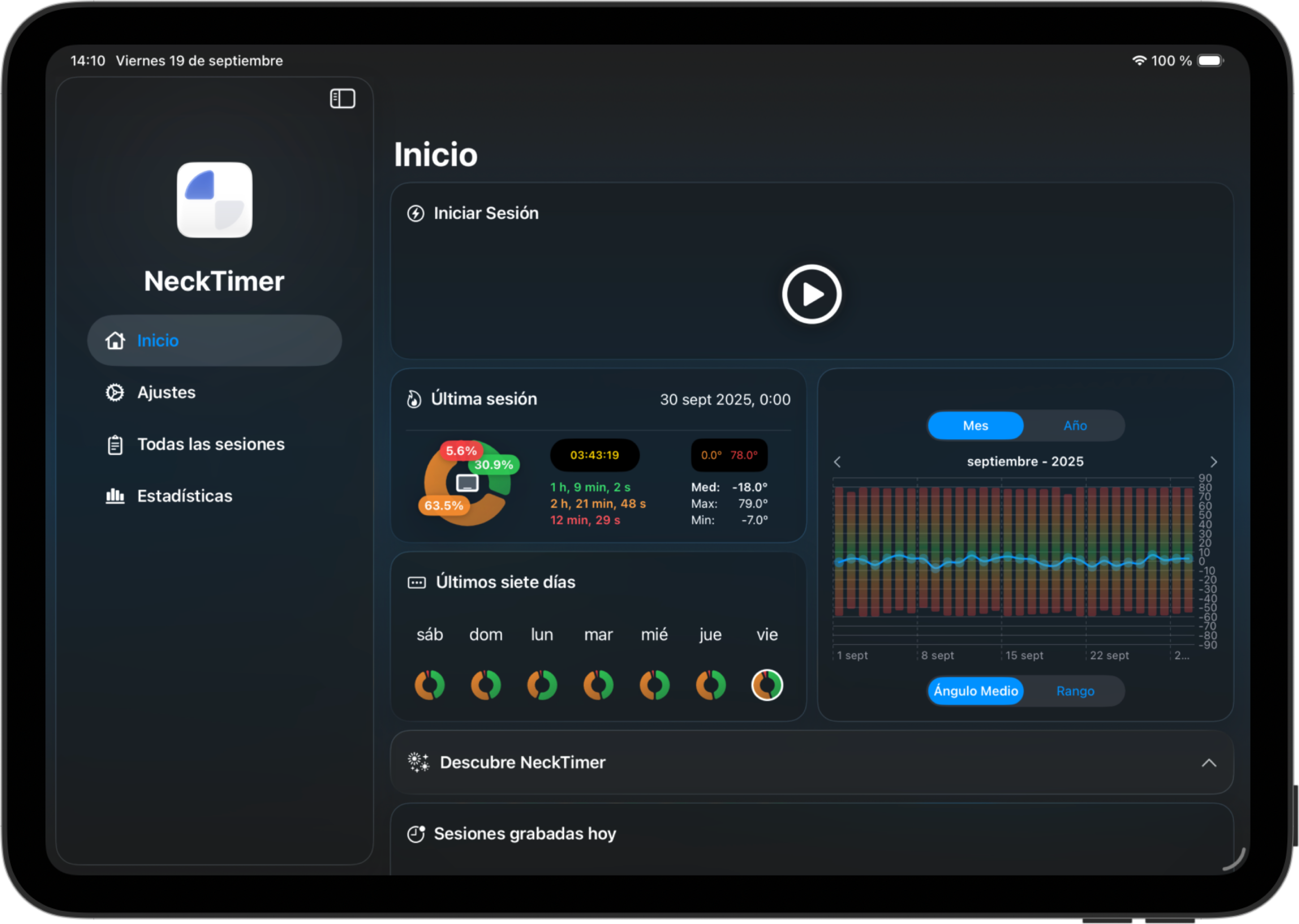Screen dimensions: 1299x924
Task: Click the Wi-Fi status icon
Action: (1139, 60)
